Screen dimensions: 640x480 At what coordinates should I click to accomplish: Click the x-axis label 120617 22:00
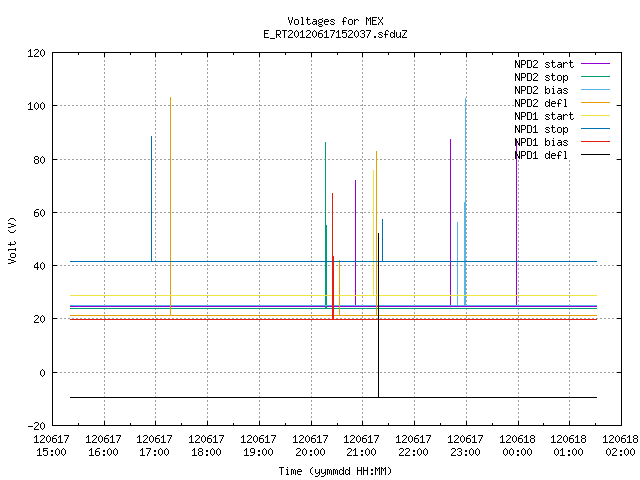pyautogui.click(x=413, y=446)
